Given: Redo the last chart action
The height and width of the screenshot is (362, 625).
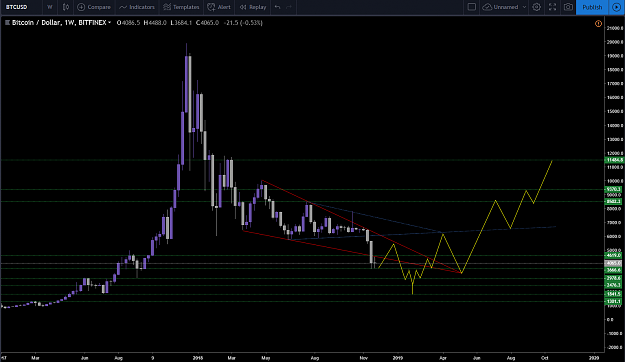Looking at the screenshot, I should click(289, 7).
